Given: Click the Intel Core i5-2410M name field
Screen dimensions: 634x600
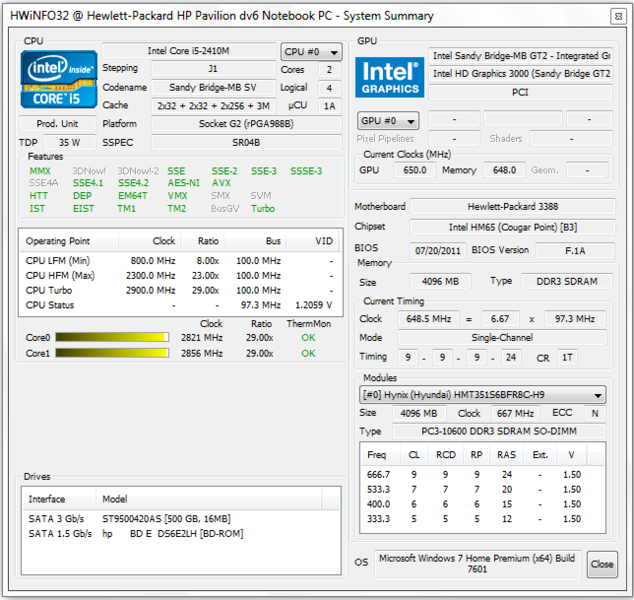Looking at the screenshot, I should [x=189, y=51].
